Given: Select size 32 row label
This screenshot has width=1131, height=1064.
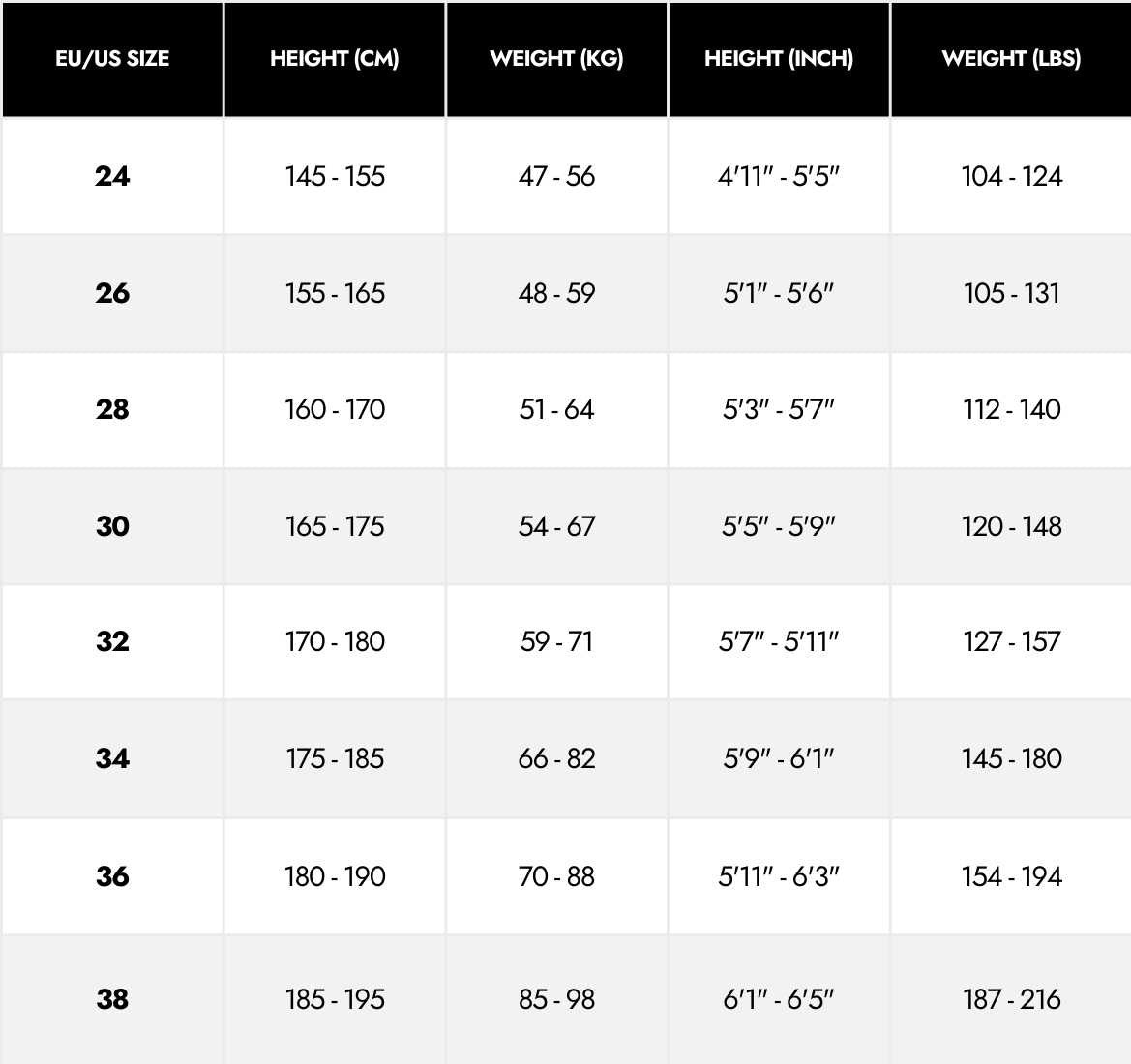Looking at the screenshot, I should click(x=112, y=641).
